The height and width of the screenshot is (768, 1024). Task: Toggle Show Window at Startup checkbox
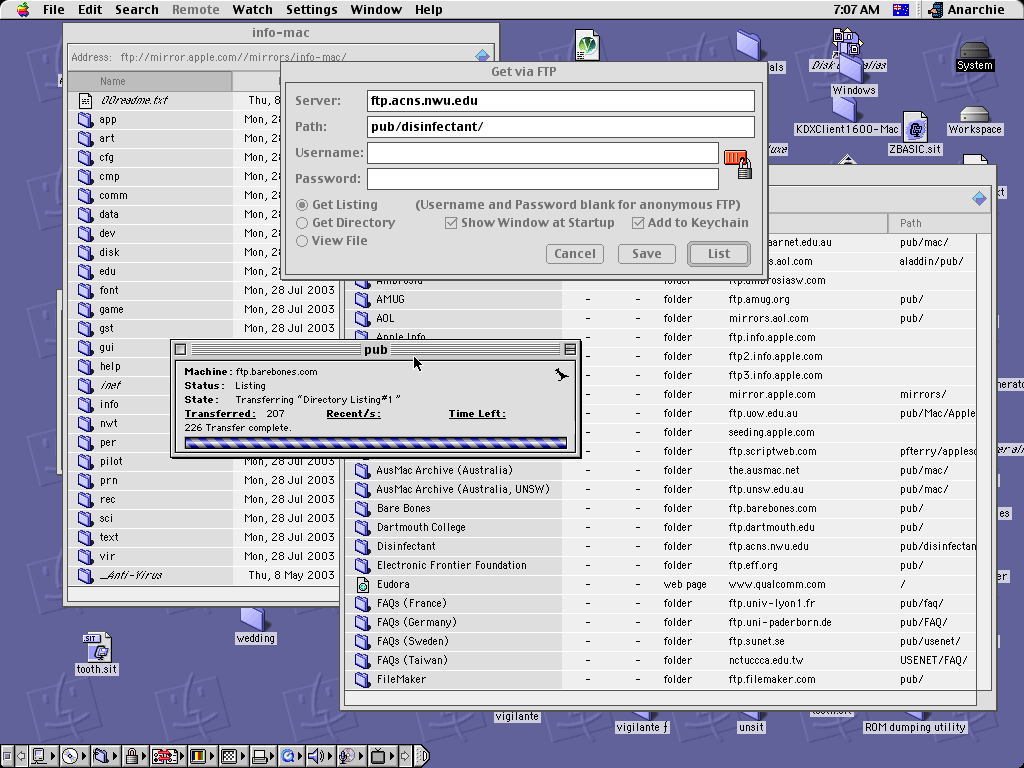point(451,223)
